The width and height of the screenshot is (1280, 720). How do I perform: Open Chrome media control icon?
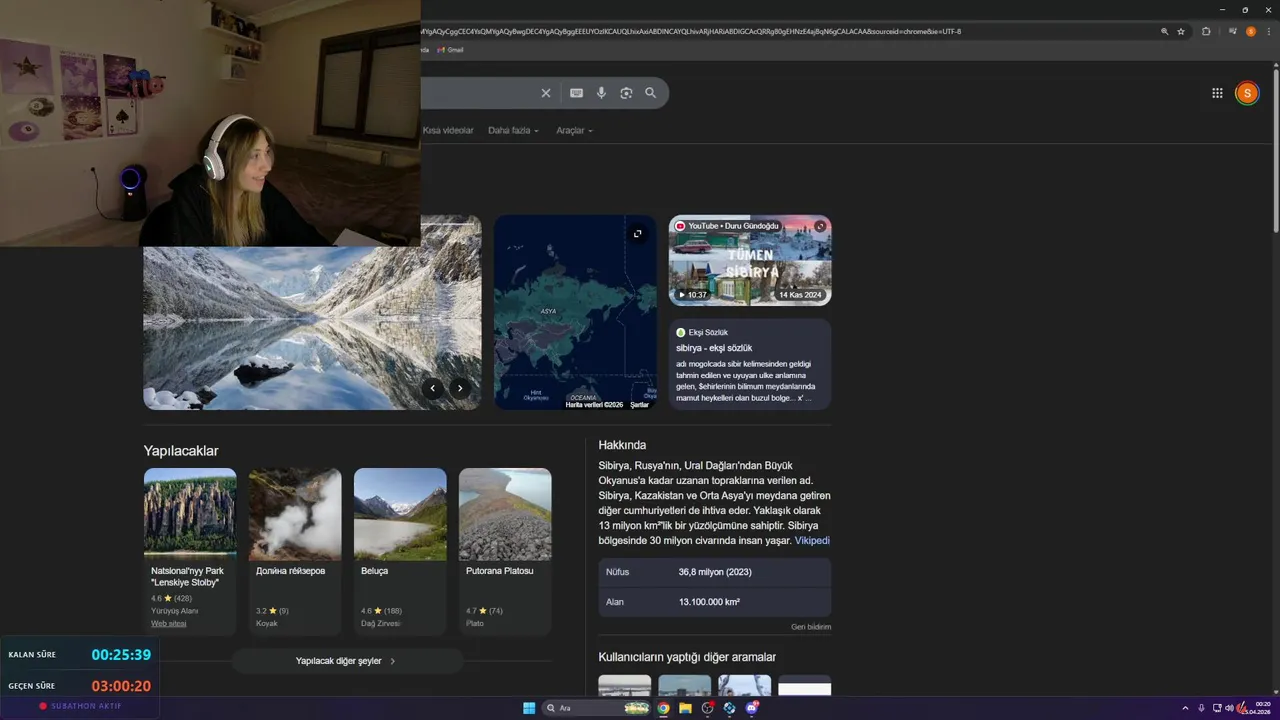pyautogui.click(x=1232, y=31)
